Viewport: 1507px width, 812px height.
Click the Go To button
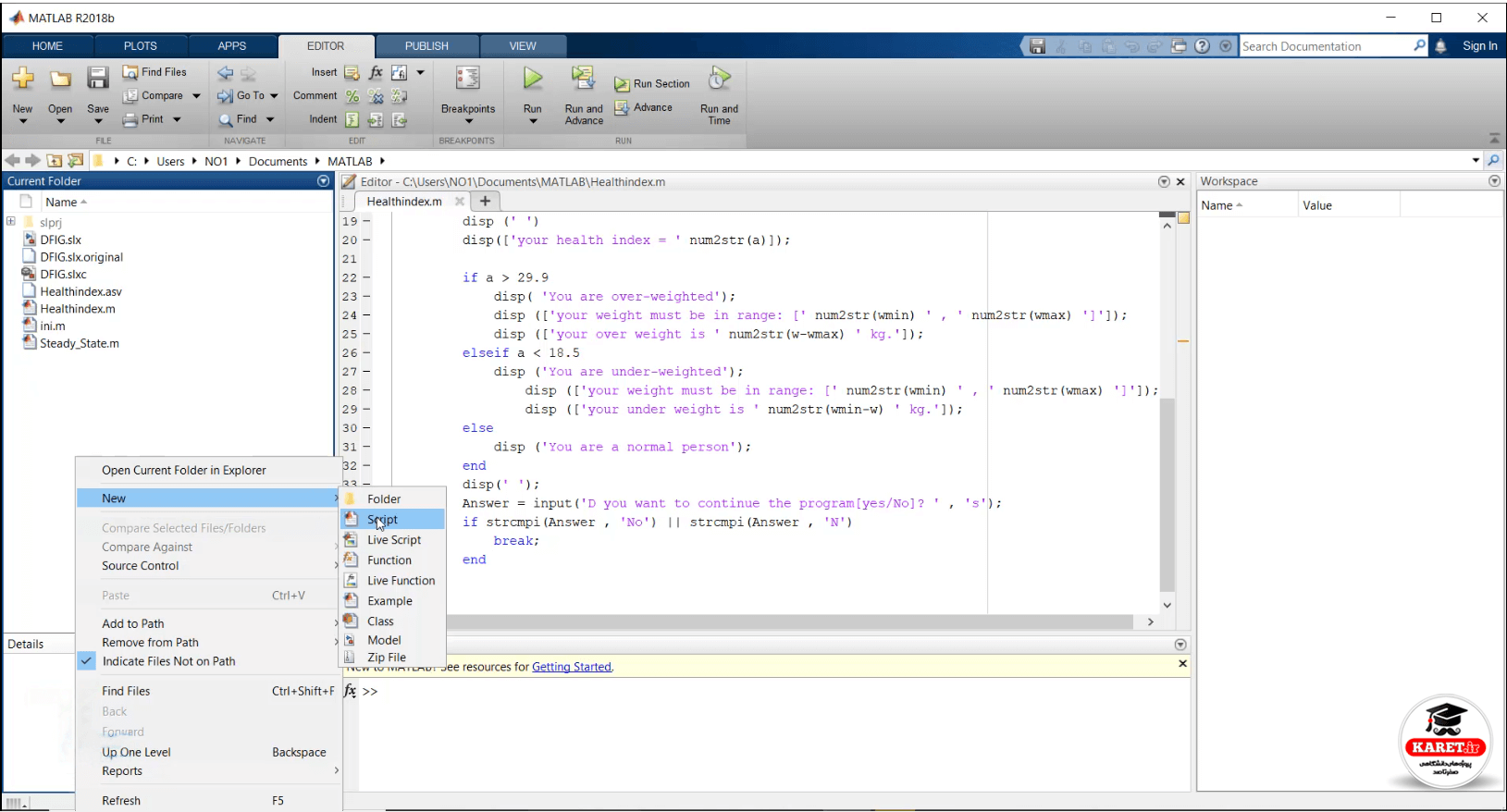point(241,95)
